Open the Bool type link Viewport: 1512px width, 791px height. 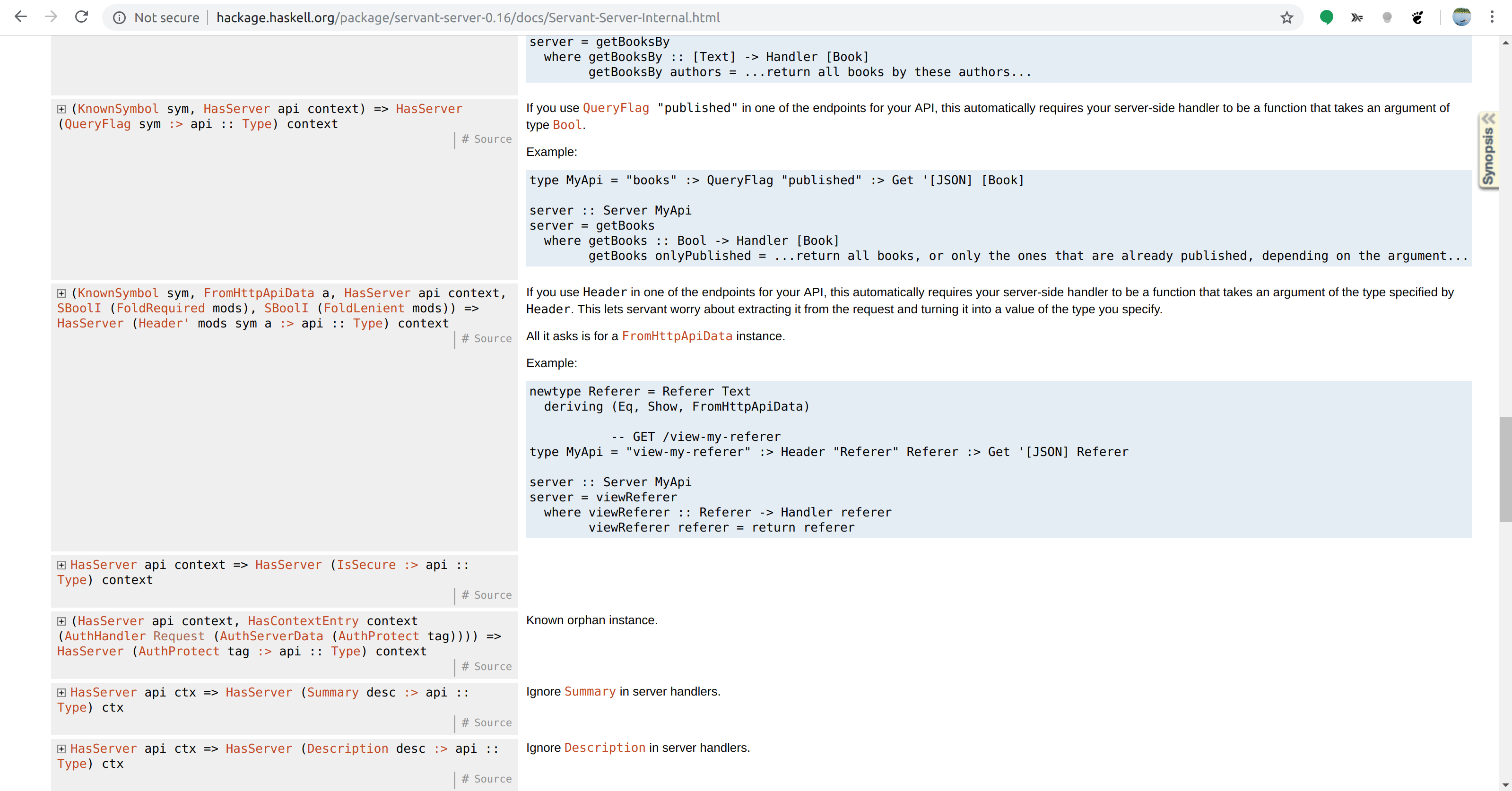click(x=567, y=125)
